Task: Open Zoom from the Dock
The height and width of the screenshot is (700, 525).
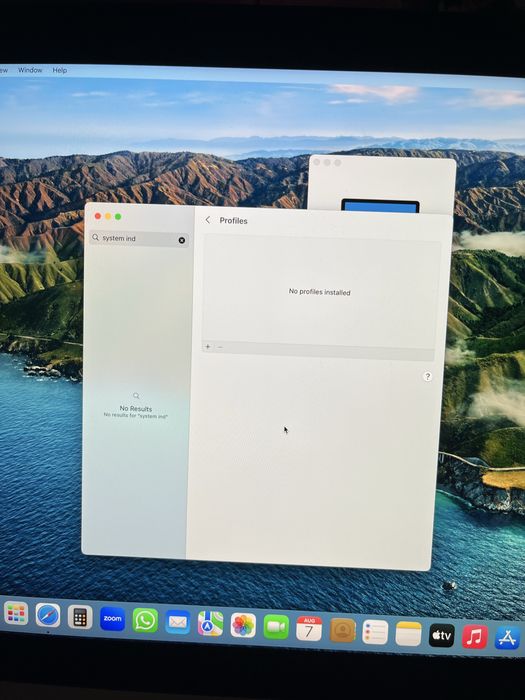Action: (112, 619)
